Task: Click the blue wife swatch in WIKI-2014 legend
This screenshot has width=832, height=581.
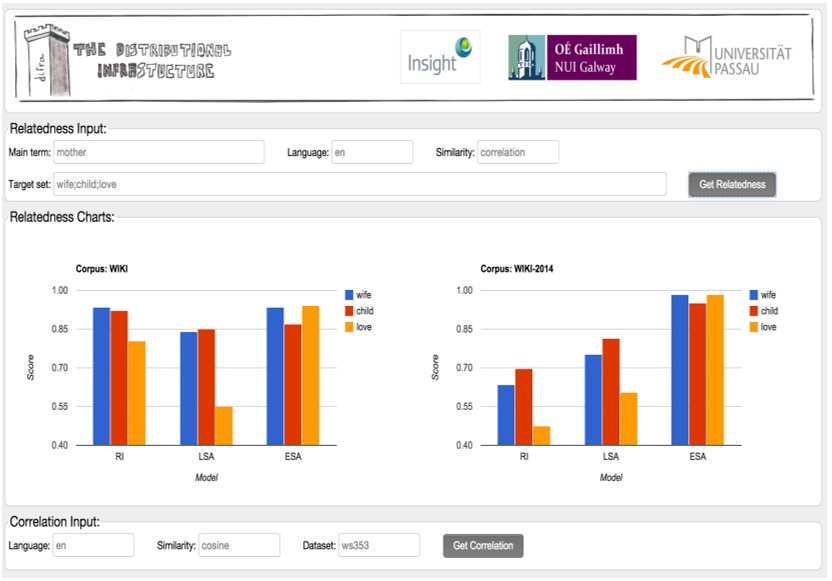Action: click(x=755, y=295)
